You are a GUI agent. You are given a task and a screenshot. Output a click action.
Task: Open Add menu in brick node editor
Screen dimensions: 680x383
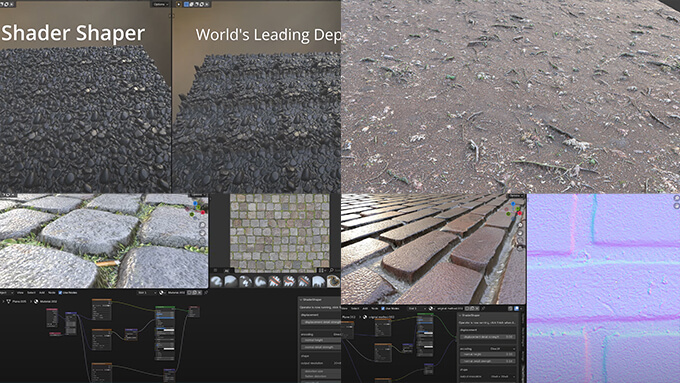(365, 308)
